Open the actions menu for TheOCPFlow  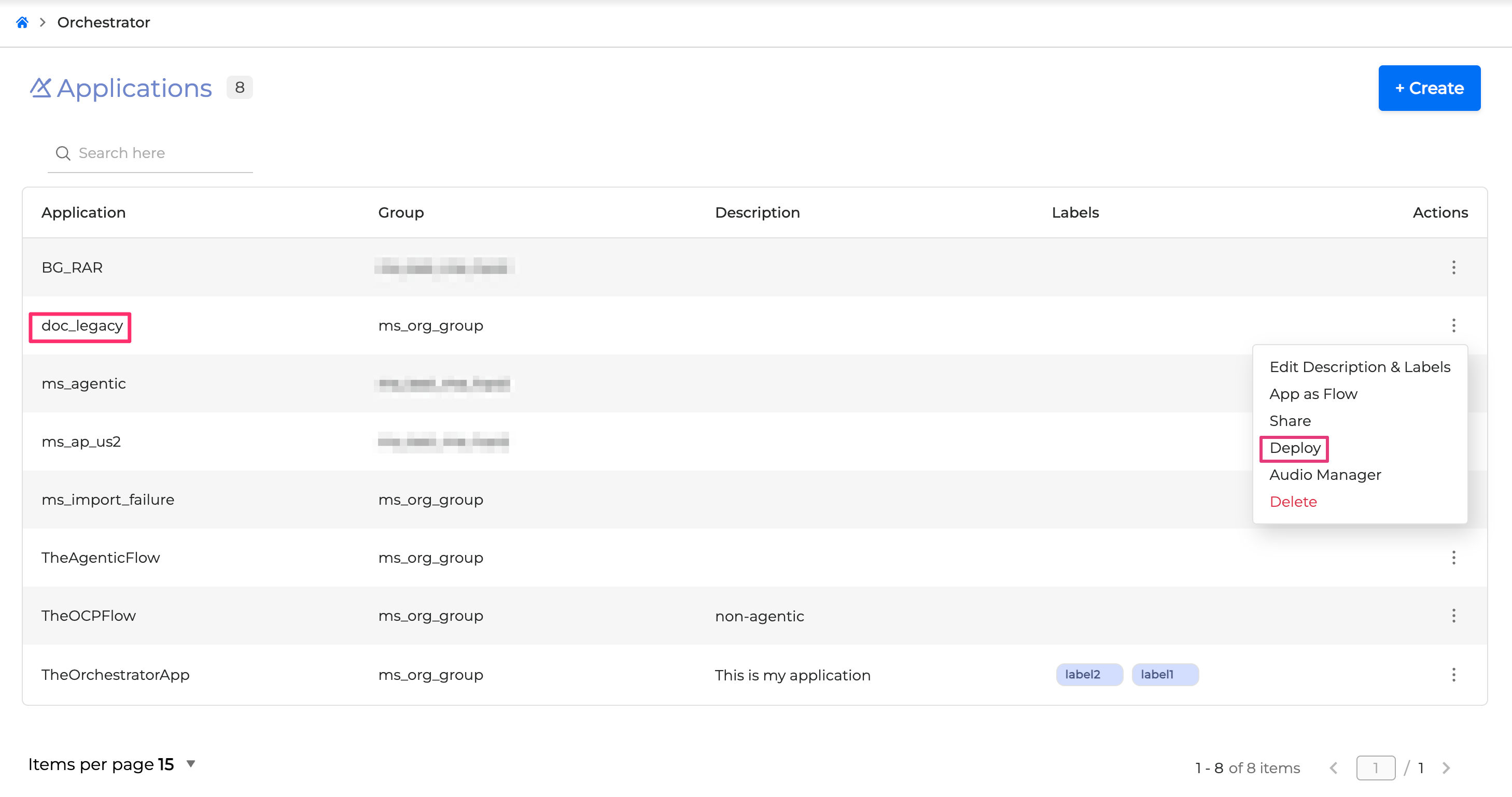coord(1453,616)
